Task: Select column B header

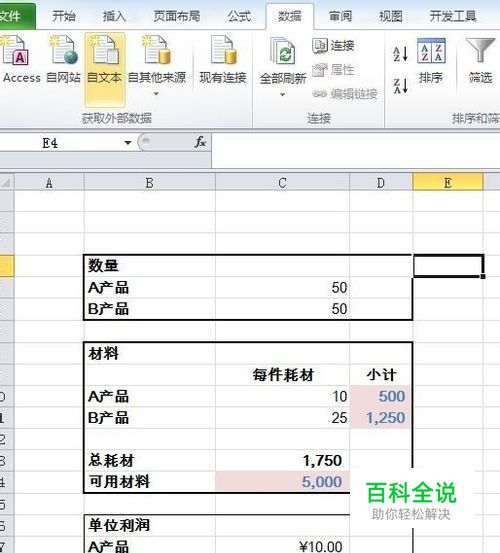Action: 150,183
